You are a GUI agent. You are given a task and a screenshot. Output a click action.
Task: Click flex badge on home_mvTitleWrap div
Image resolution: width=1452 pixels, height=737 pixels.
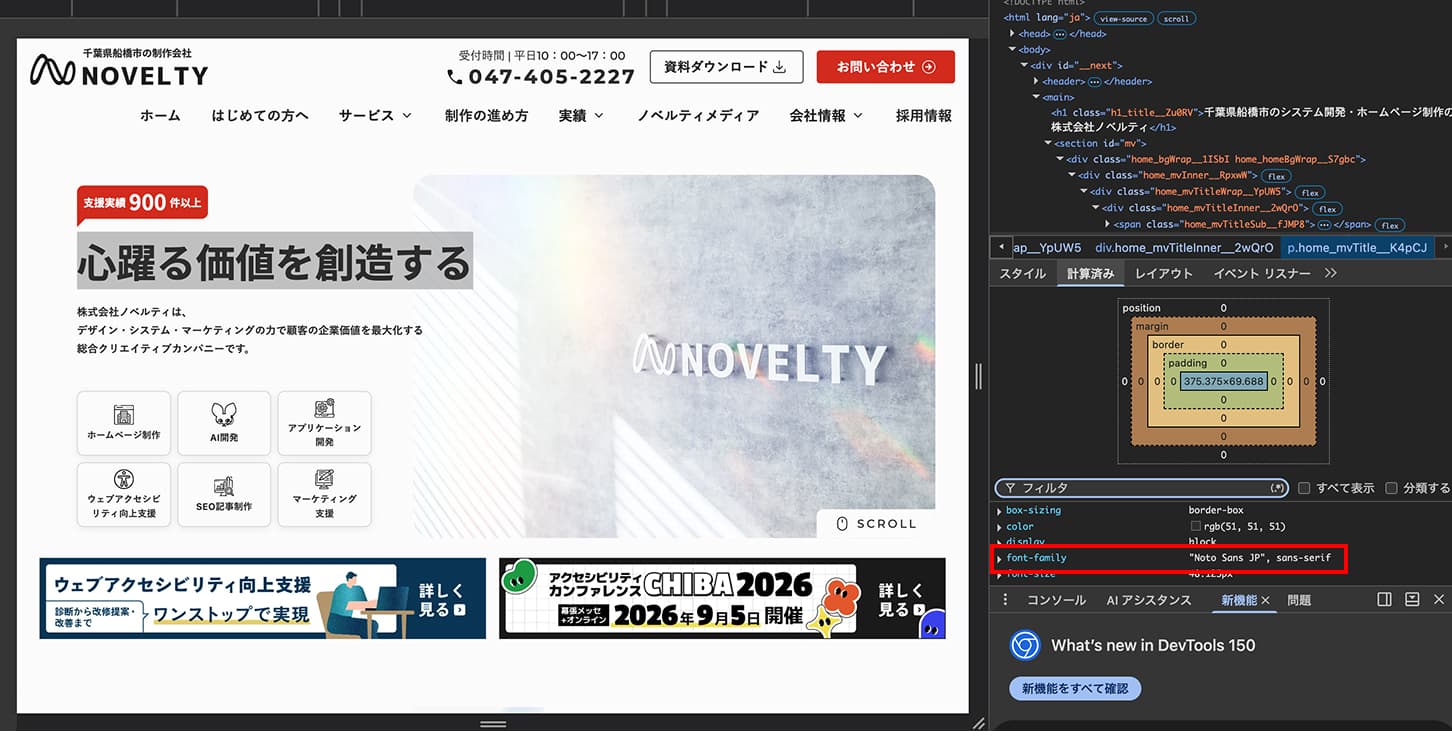[1311, 192]
